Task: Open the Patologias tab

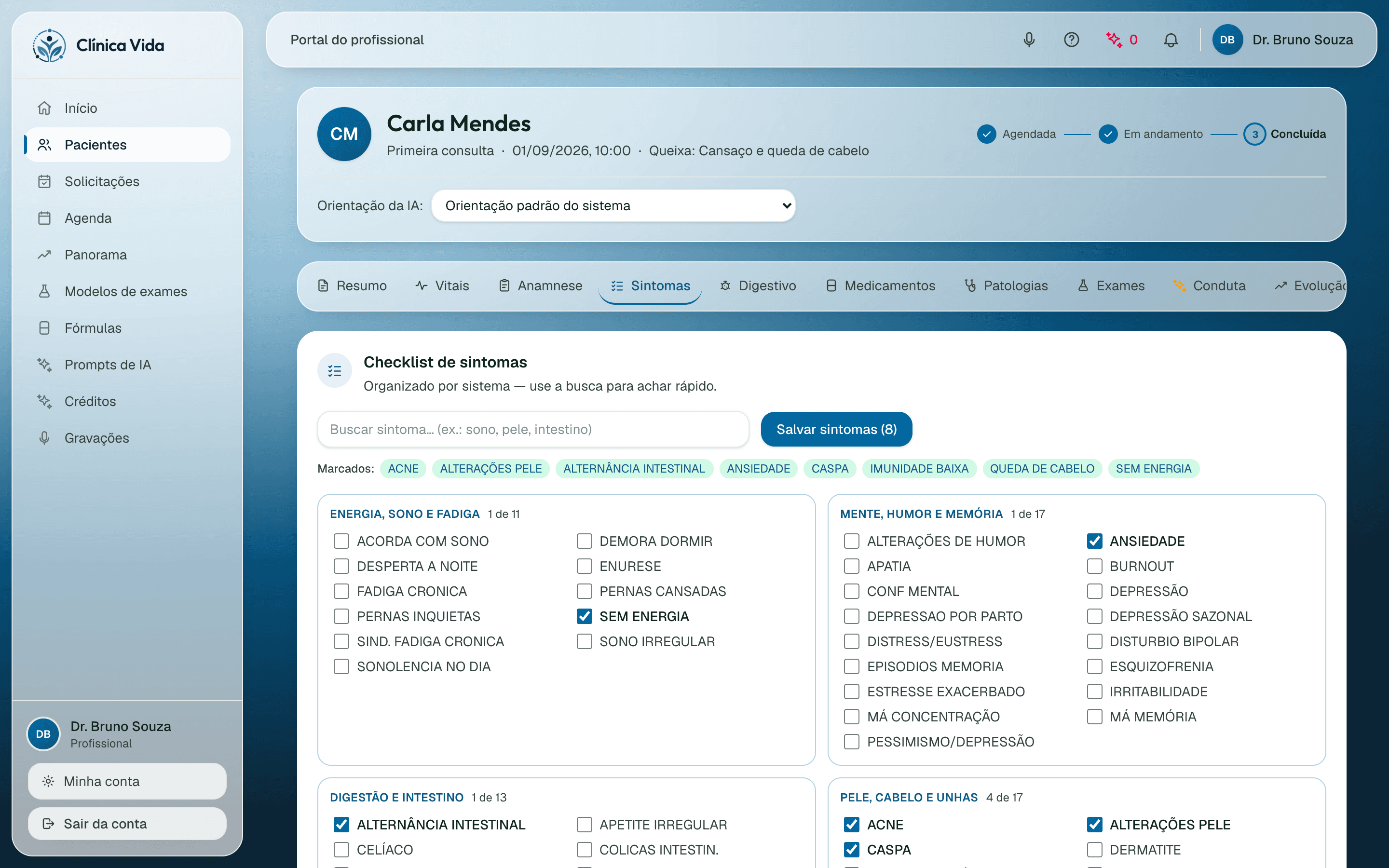Action: coord(1006,285)
